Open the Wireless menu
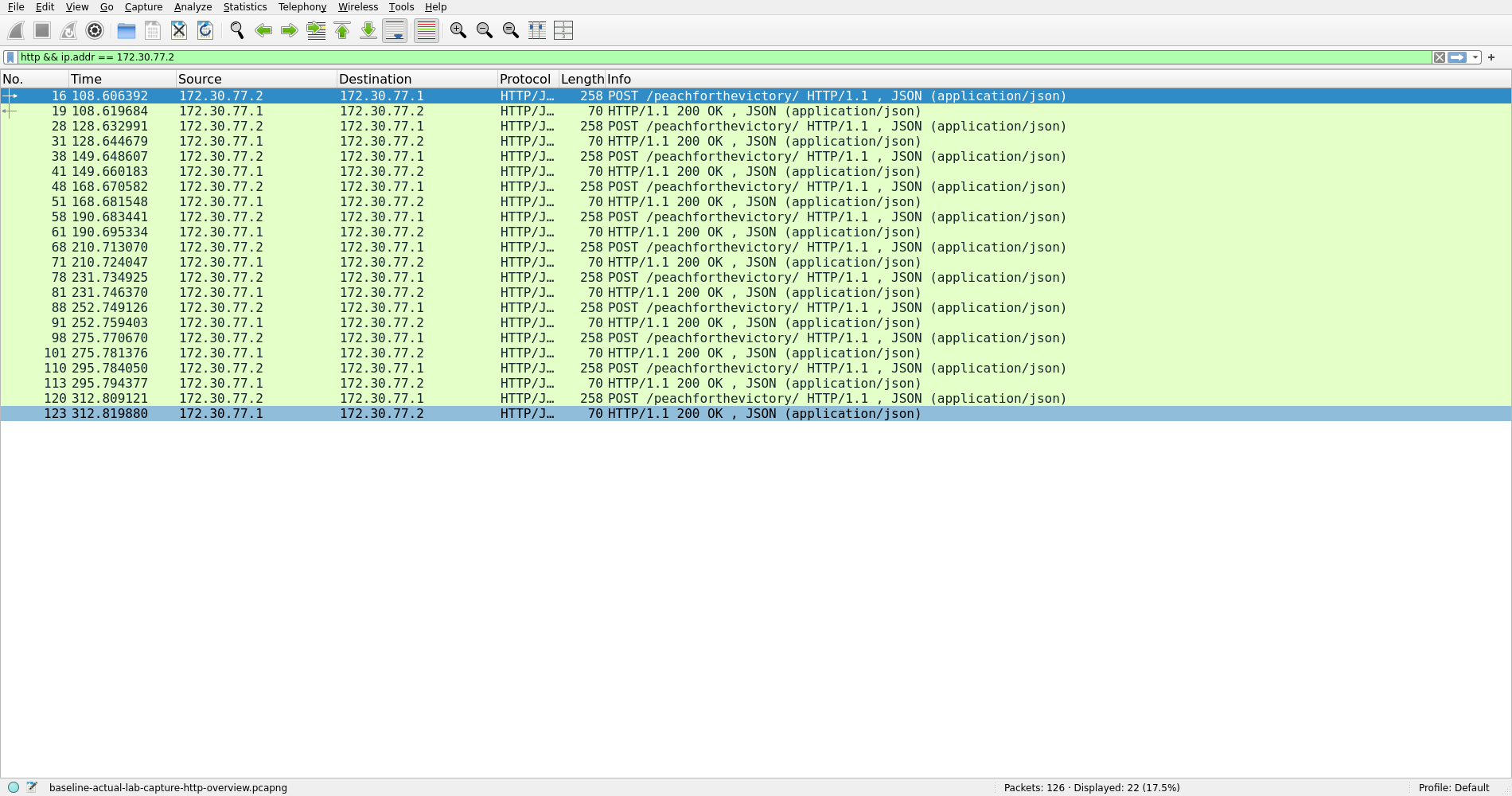Image resolution: width=1512 pixels, height=796 pixels. point(358,7)
